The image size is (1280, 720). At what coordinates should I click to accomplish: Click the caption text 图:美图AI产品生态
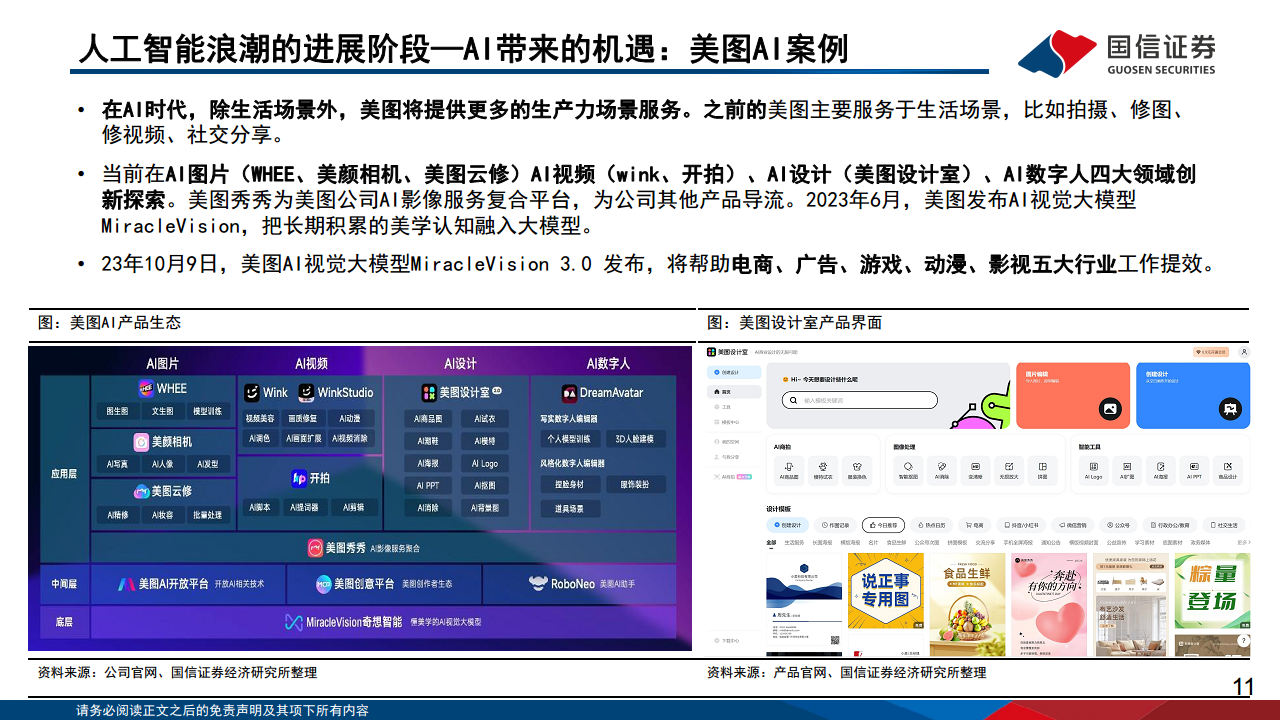coord(109,323)
